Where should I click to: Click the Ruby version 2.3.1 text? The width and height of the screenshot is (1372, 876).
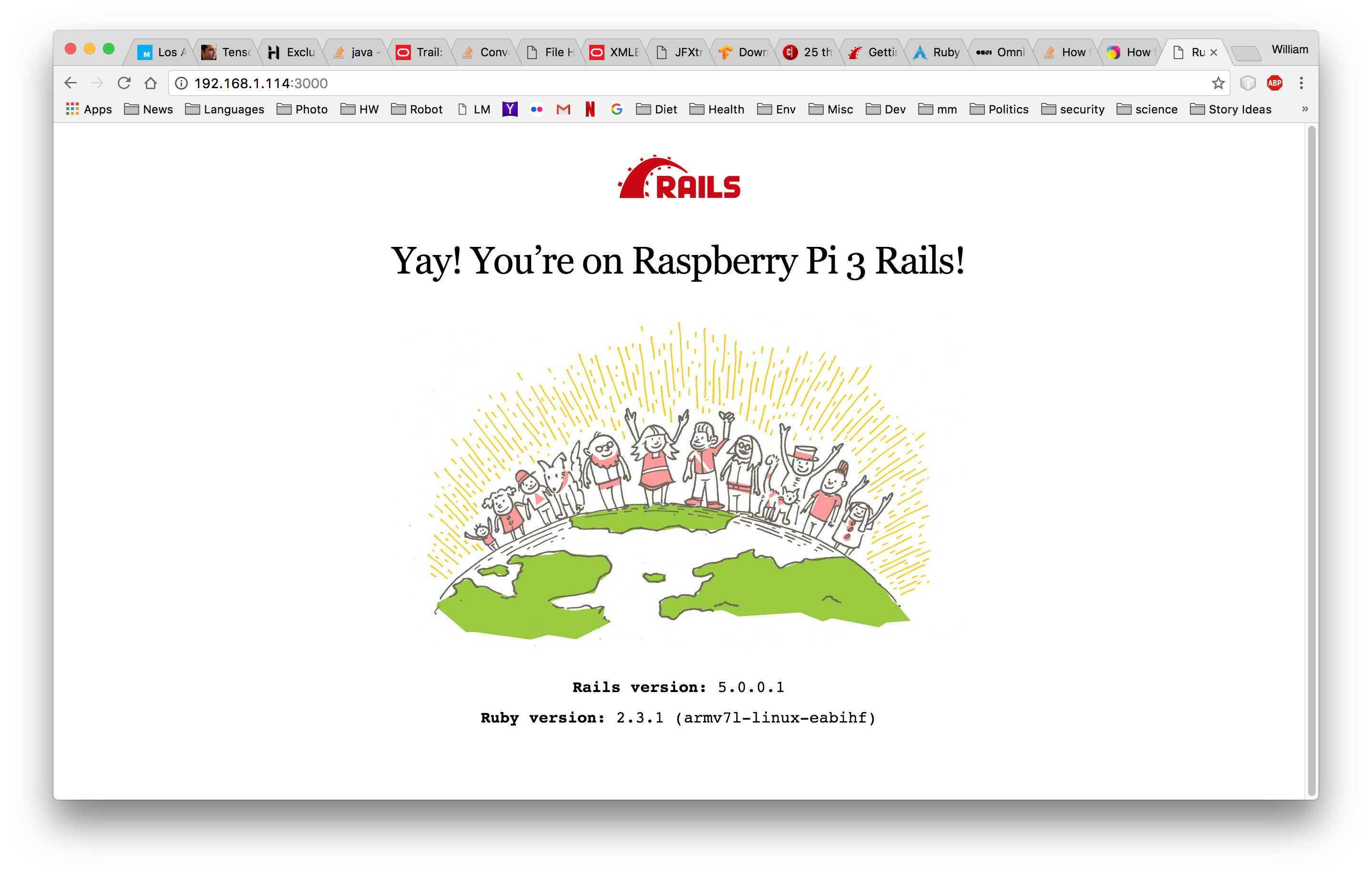pyautogui.click(x=678, y=718)
